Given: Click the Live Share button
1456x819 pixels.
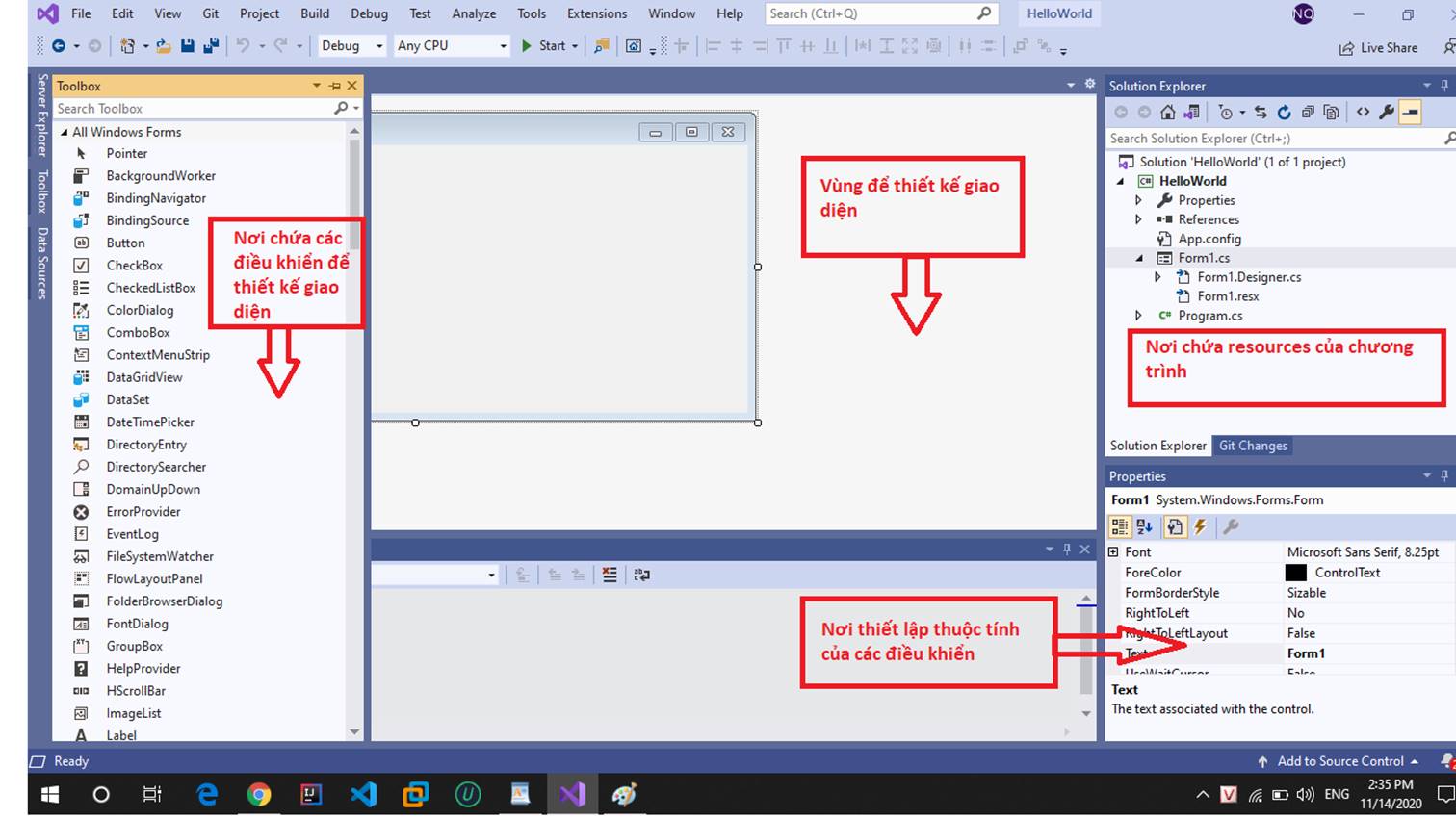Looking at the screenshot, I should 1379,47.
